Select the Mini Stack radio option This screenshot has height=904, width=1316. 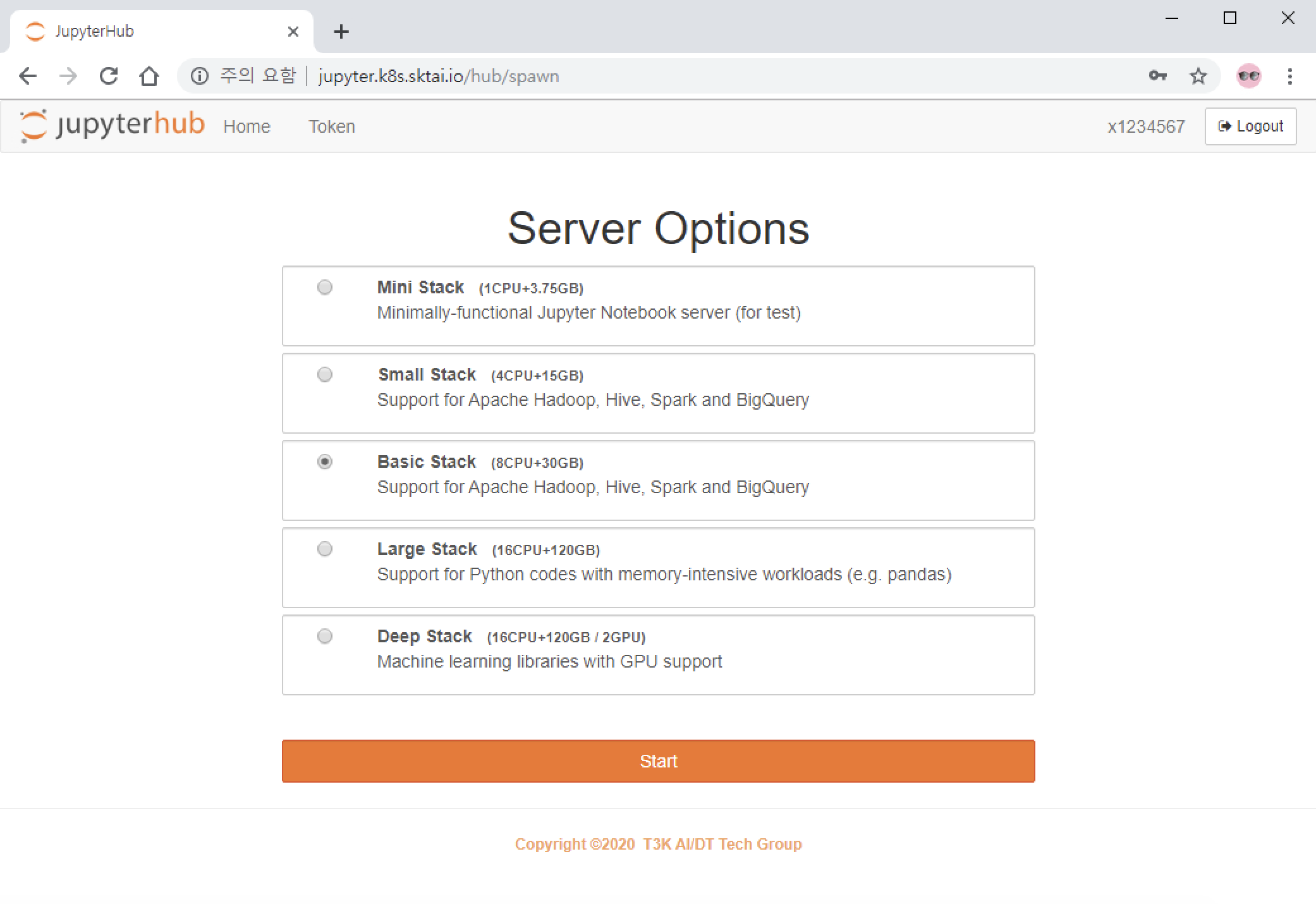point(325,288)
